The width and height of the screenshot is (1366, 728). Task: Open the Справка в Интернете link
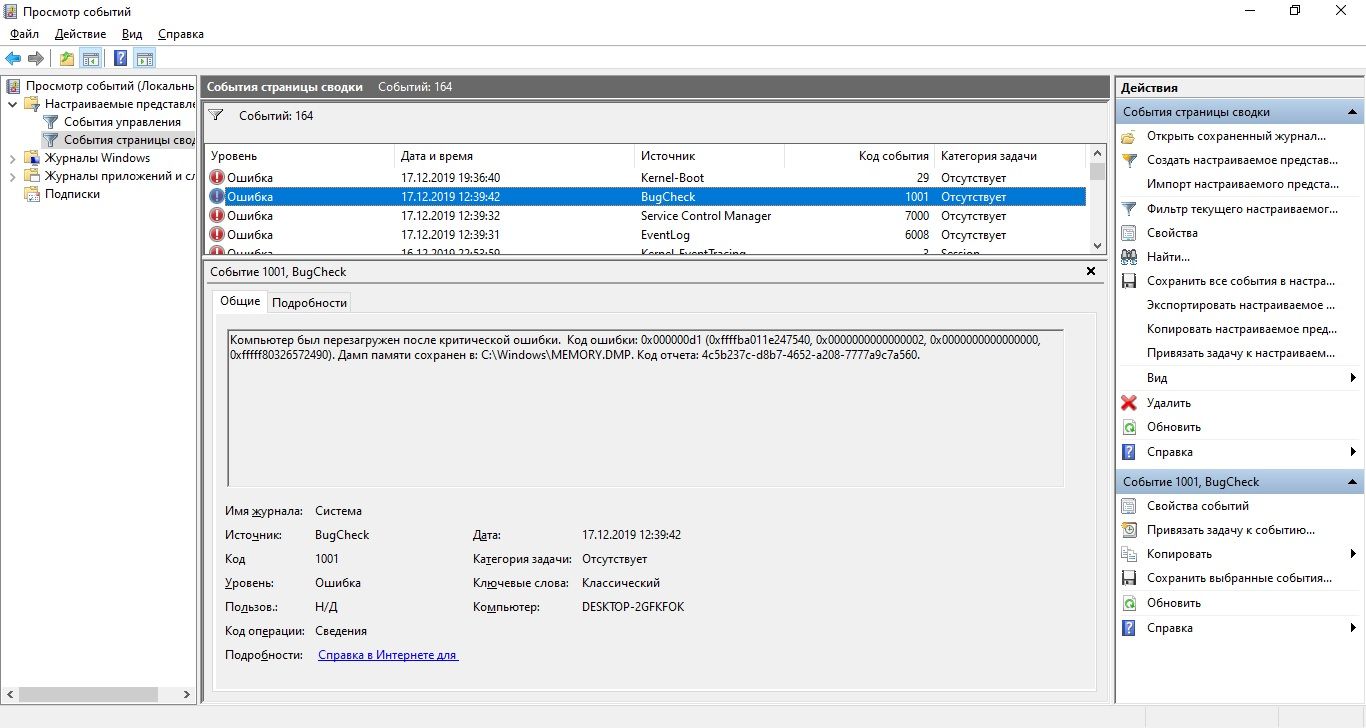pyautogui.click(x=388, y=655)
